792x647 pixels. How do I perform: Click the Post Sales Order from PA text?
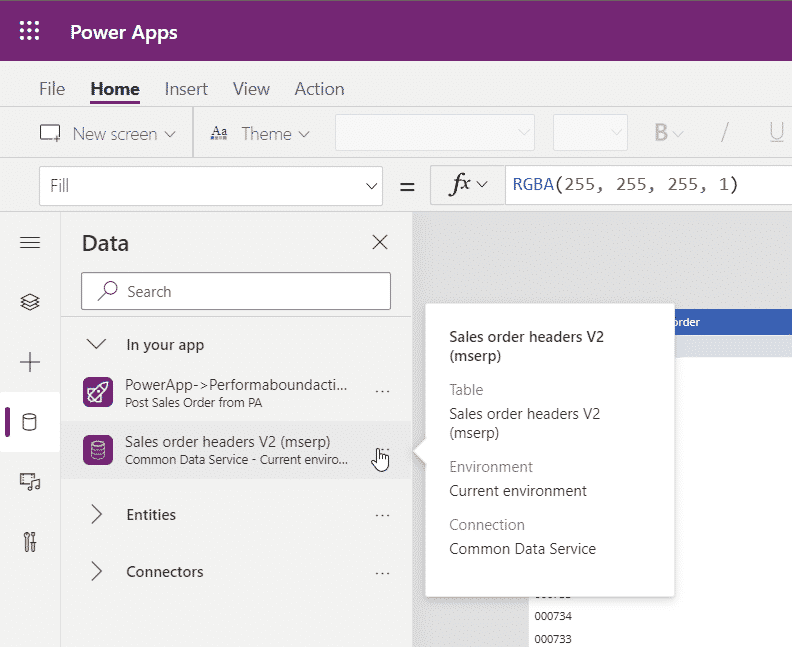[x=193, y=403]
